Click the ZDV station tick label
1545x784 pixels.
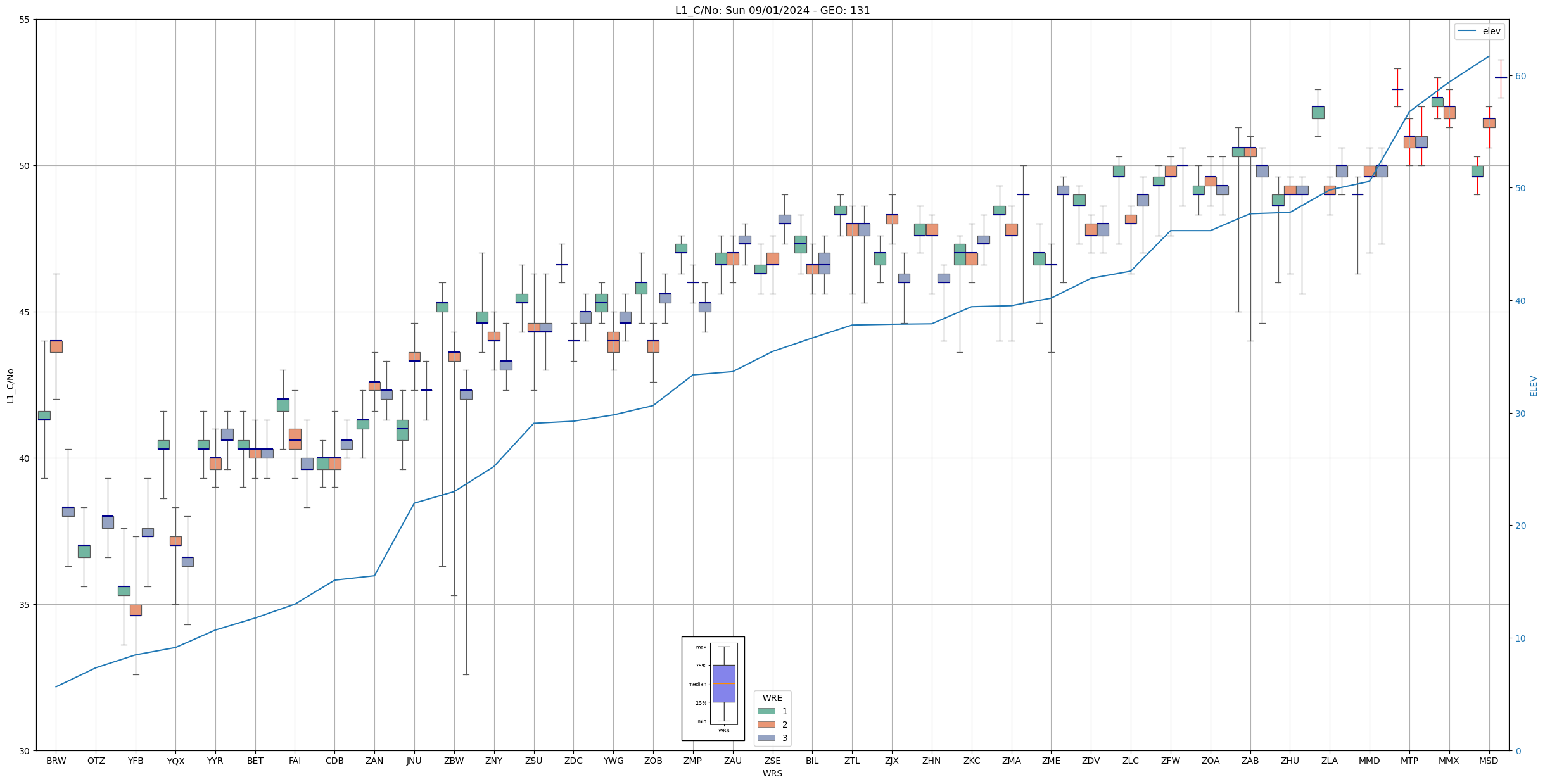click(x=1091, y=761)
